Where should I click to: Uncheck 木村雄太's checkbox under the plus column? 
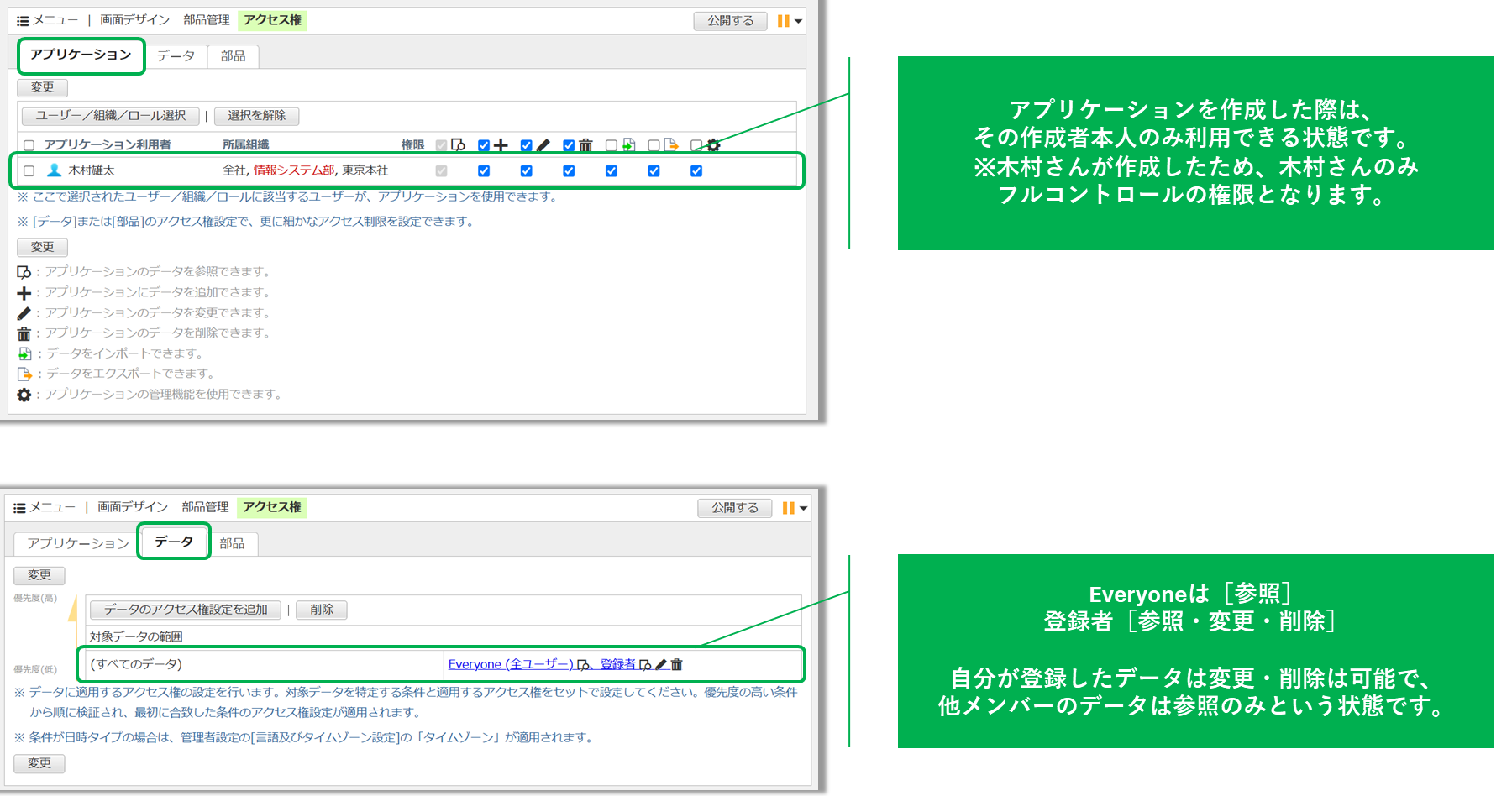(x=484, y=171)
